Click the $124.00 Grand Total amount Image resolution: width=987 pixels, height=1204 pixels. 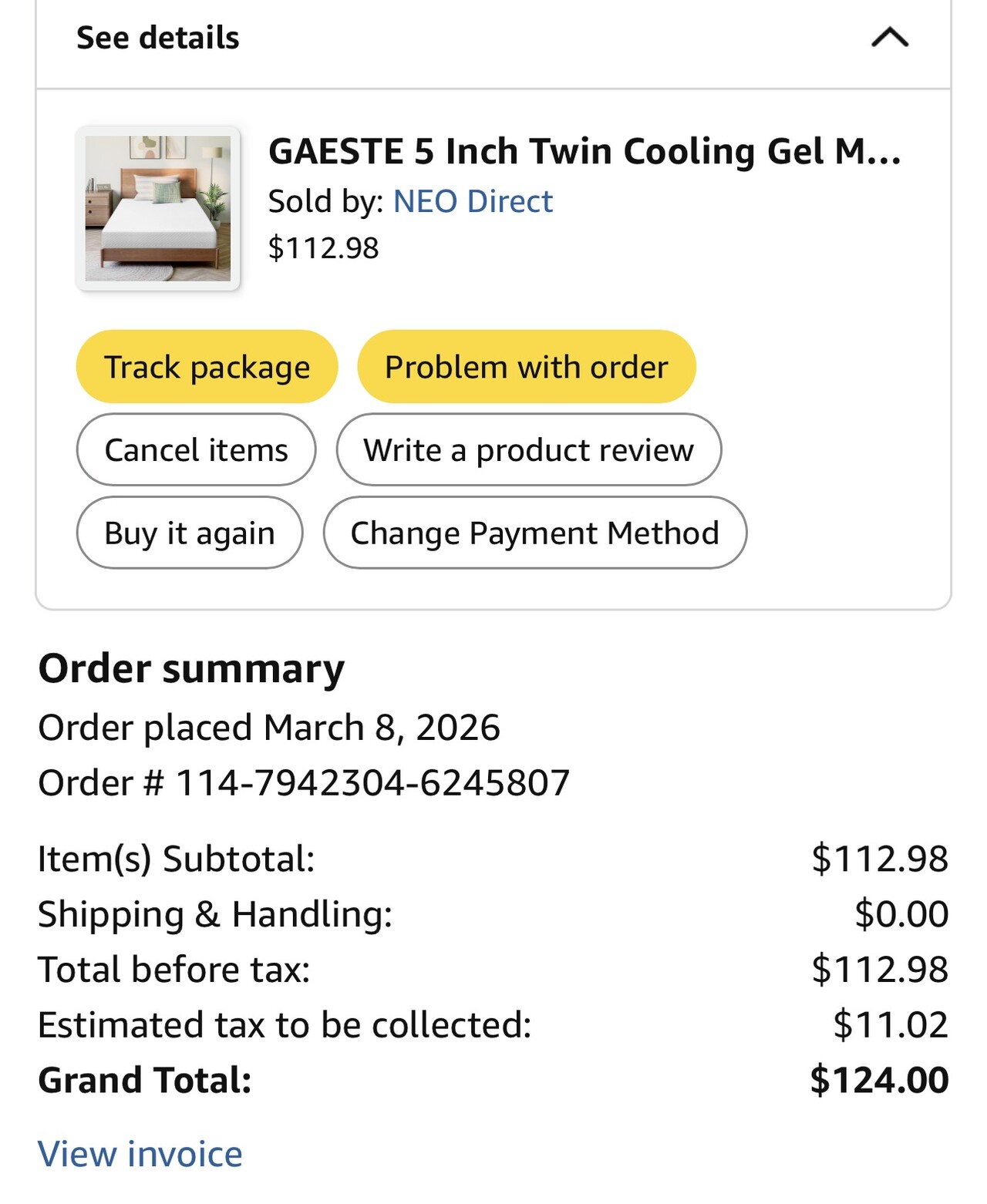[x=879, y=1080]
